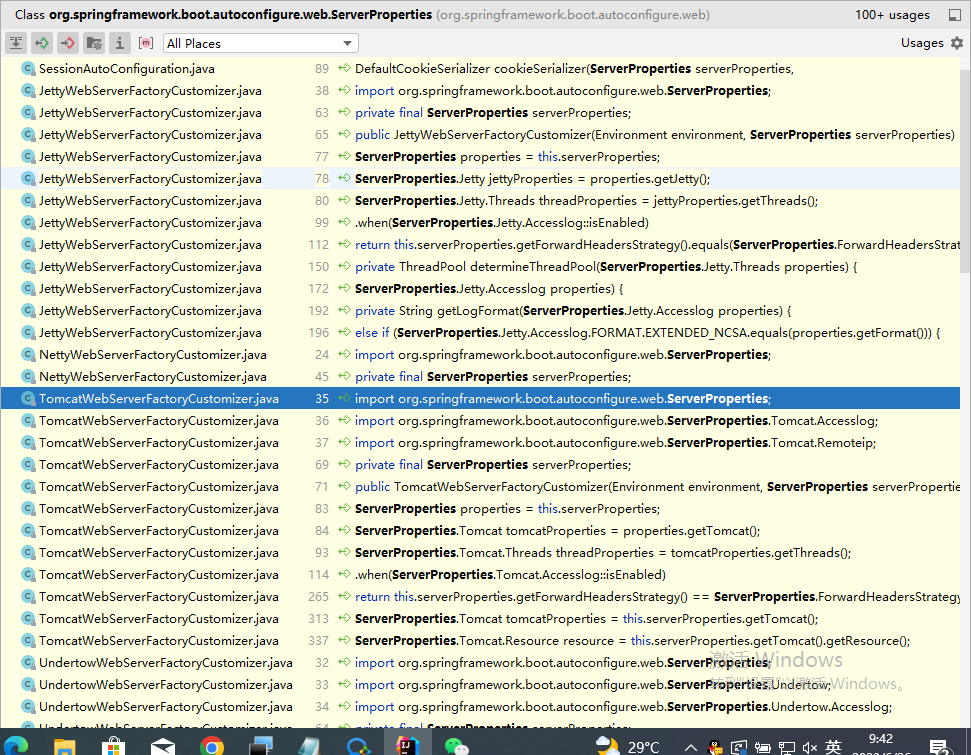Image resolution: width=971 pixels, height=755 pixels.
Task: Click file icon on NettyWebServerFactoryCustomizer line 24 row
Action: [x=28, y=355]
